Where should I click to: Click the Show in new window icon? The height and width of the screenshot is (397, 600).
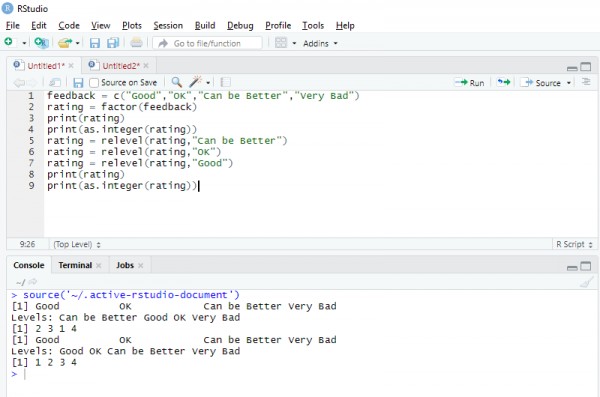tap(55, 82)
